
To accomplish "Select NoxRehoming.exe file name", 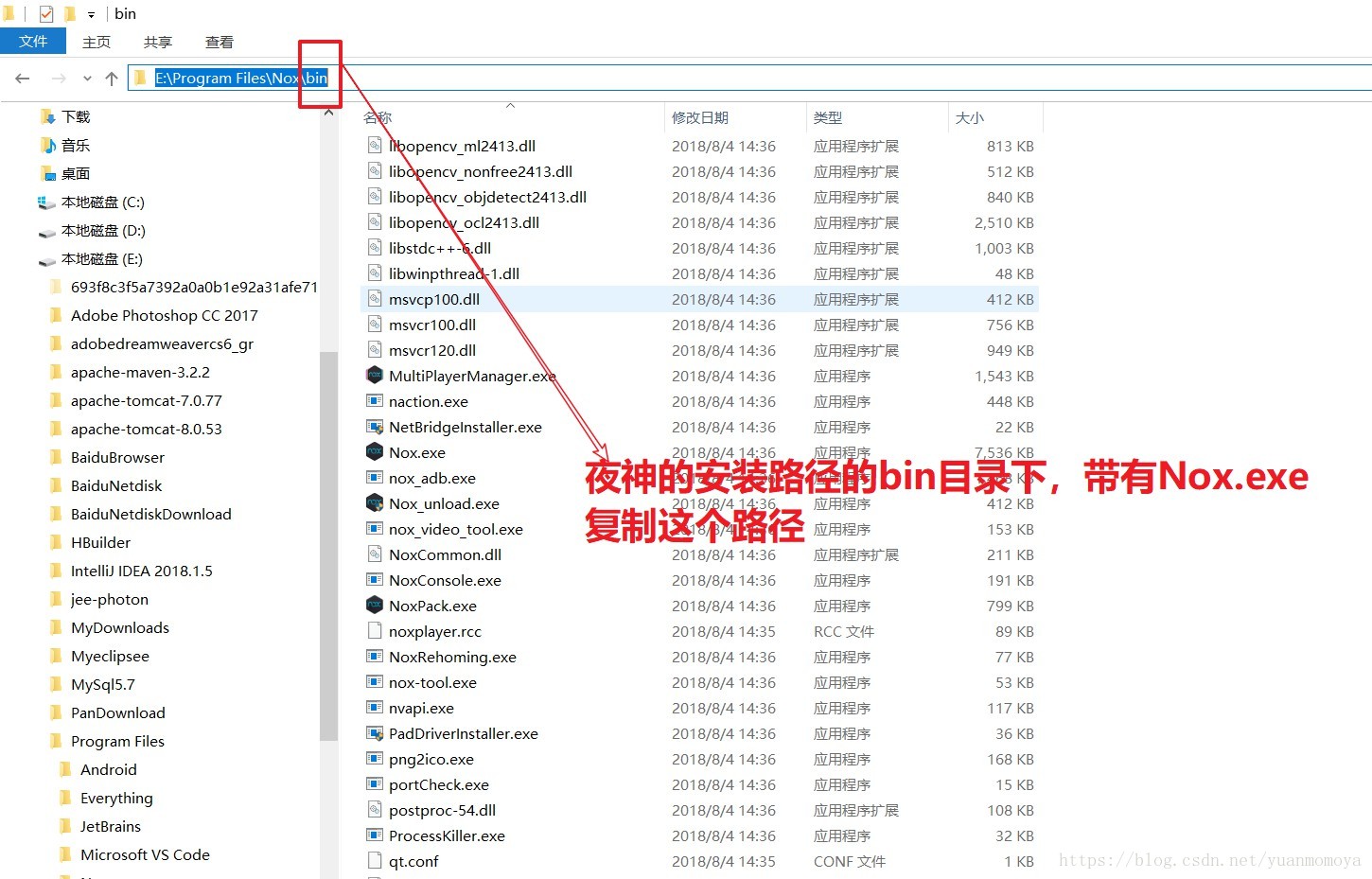I will pos(452,657).
